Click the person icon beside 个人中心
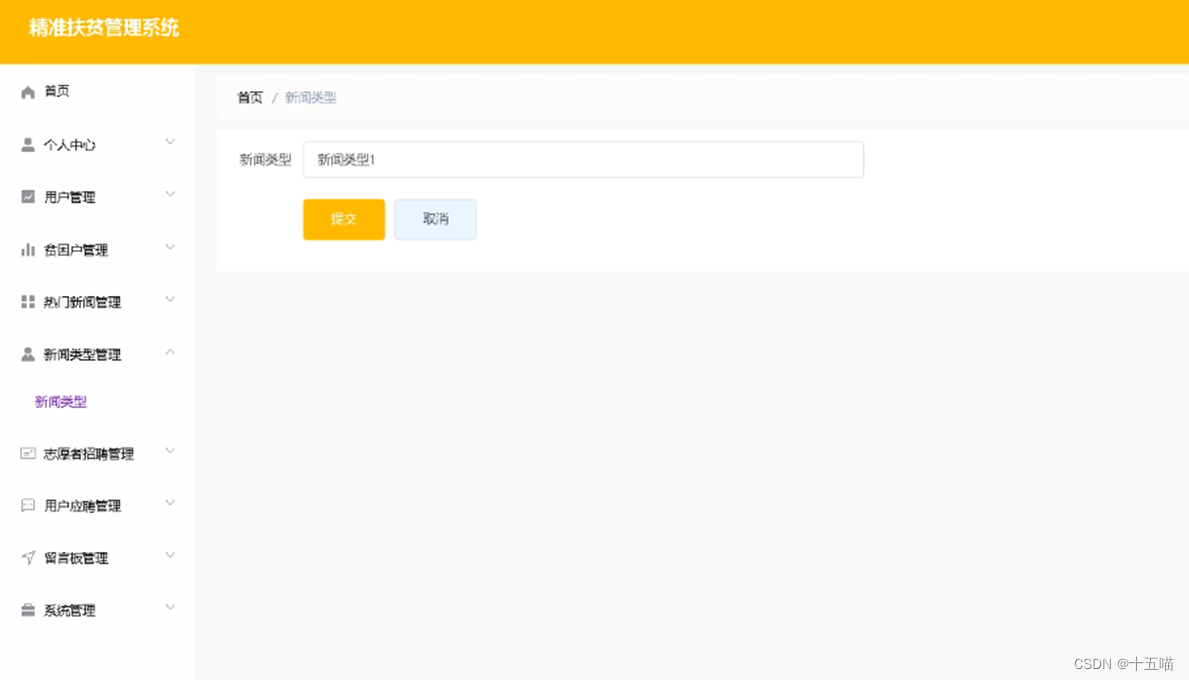This screenshot has height=680, width=1189. pyautogui.click(x=28, y=145)
